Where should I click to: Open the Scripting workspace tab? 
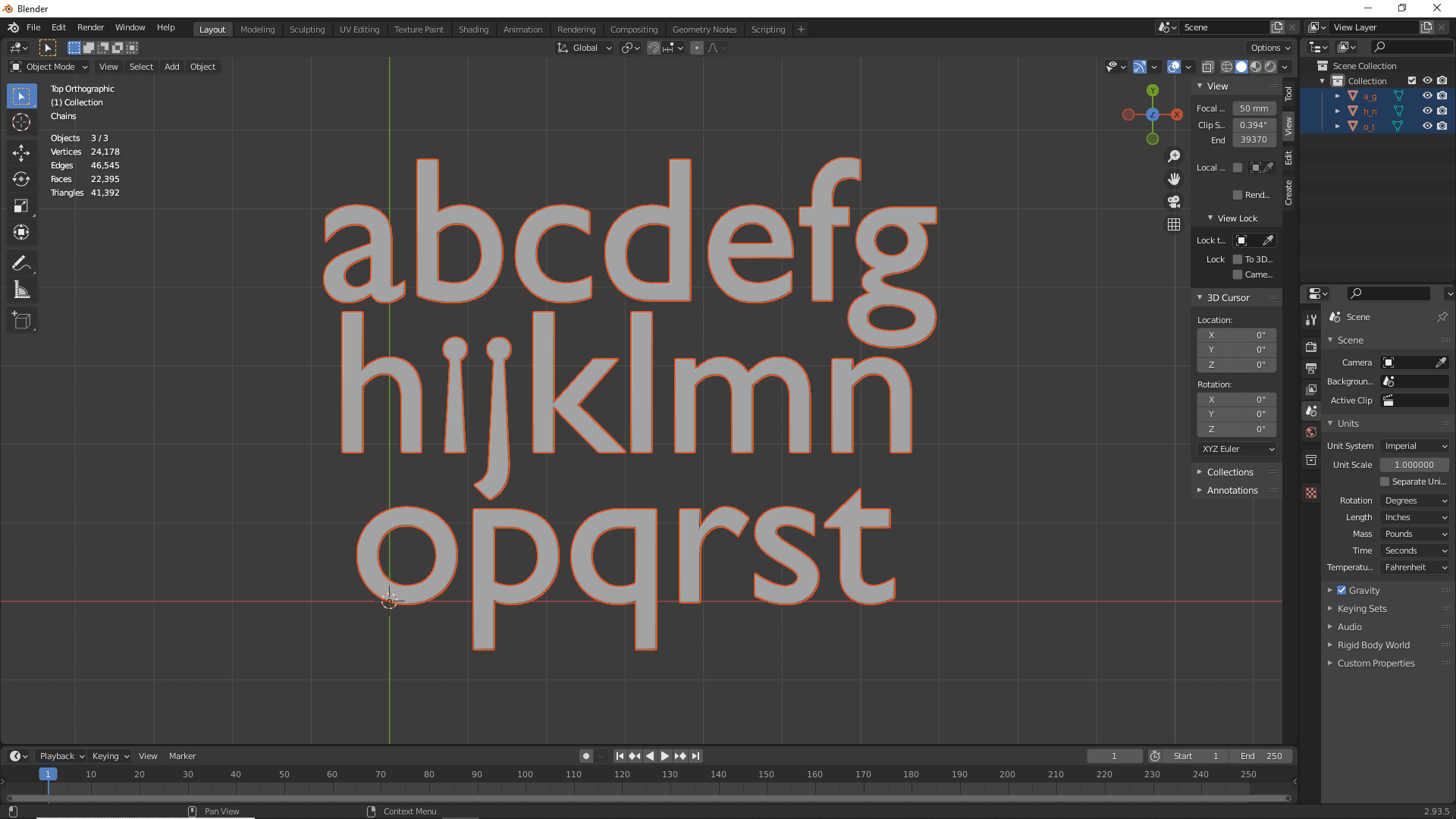(x=767, y=28)
